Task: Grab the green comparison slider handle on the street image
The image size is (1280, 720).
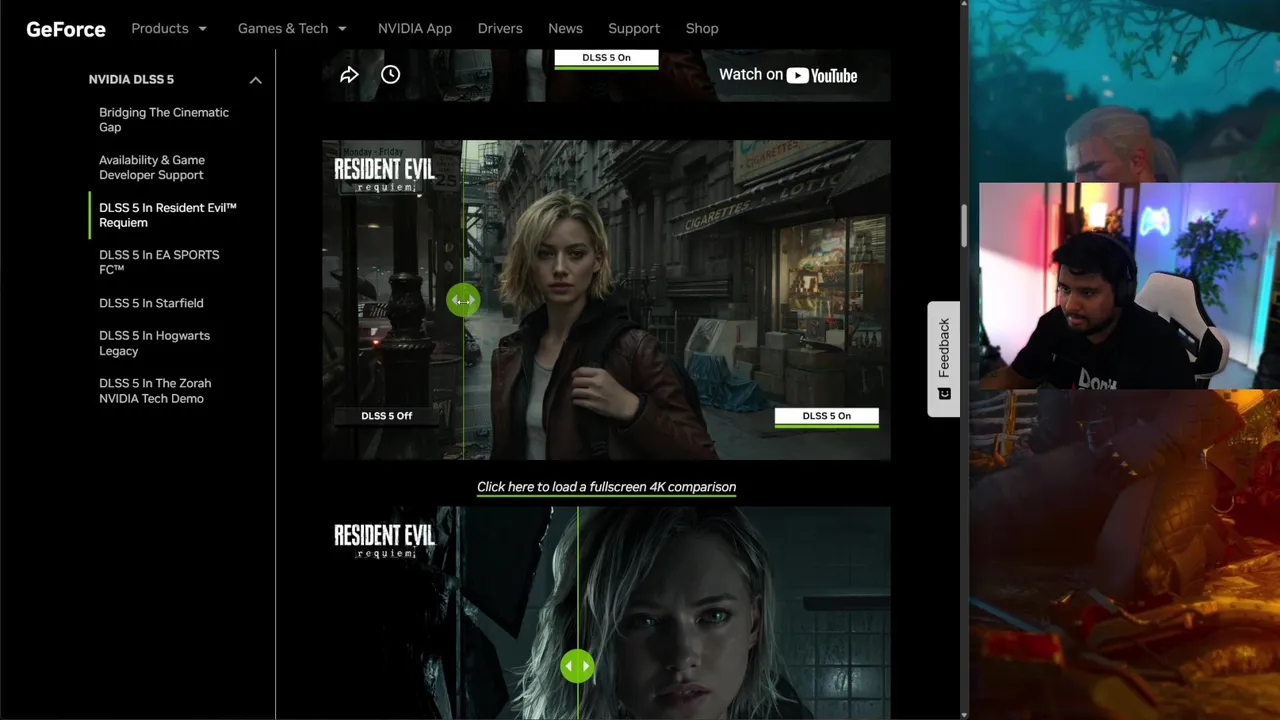Action: coord(463,300)
